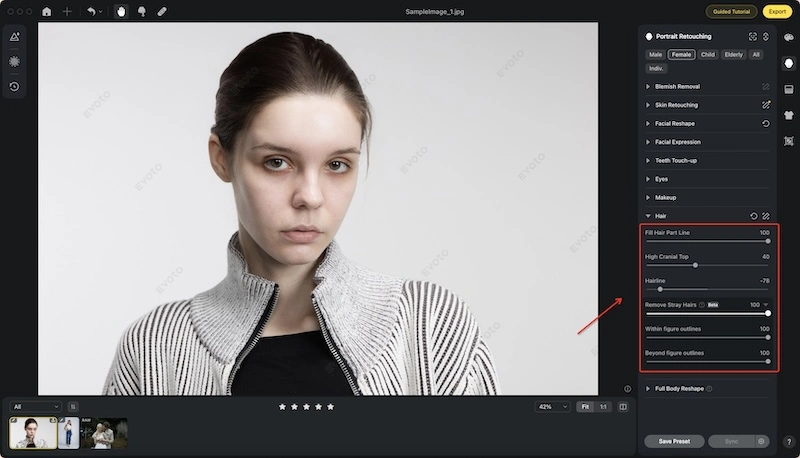Open the image presets icon in left sidebar
The image size is (800, 458).
pos(14,37)
